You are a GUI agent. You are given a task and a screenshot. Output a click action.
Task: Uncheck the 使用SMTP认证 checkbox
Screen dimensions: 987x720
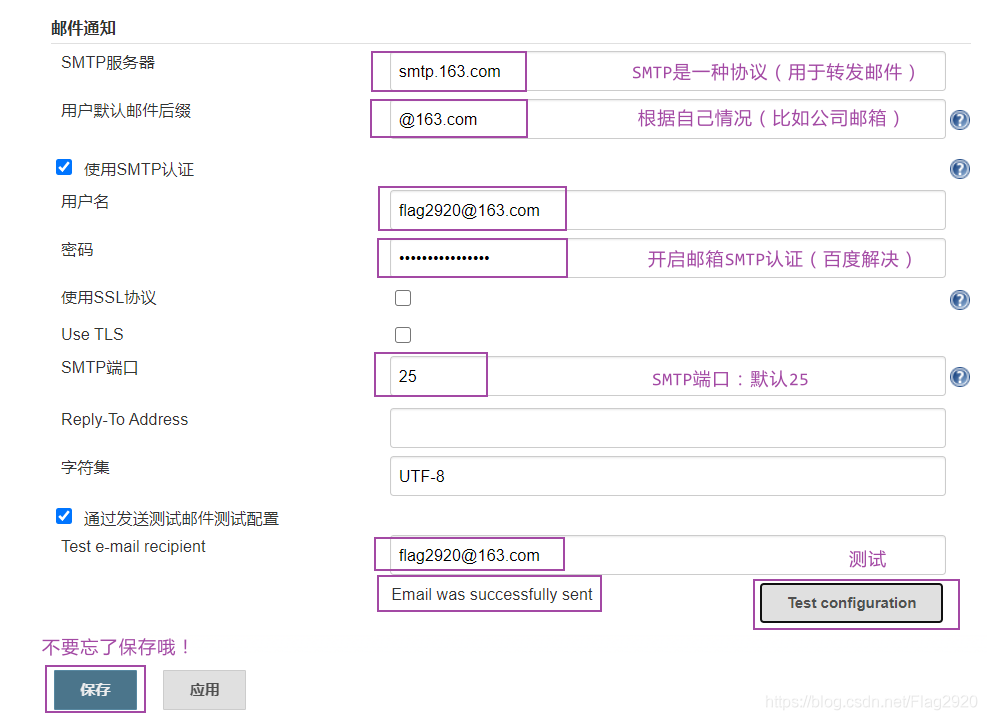click(64, 168)
